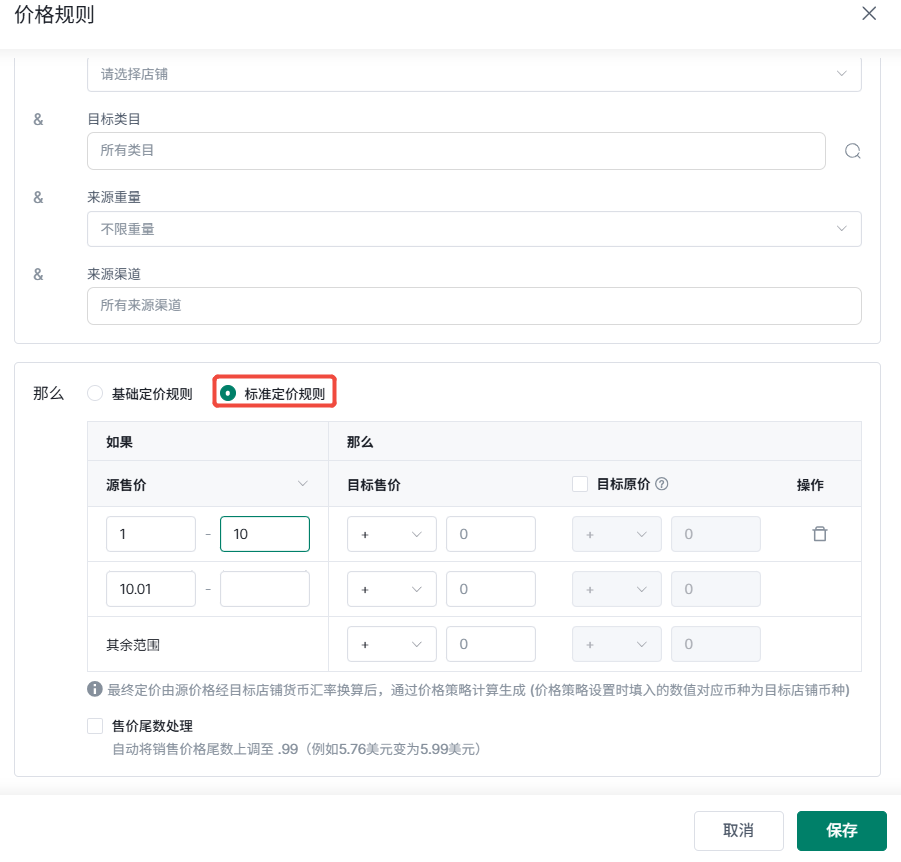This screenshot has width=901, height=862.
Task: Click the info icon before 最终定价 note
Action: click(x=95, y=689)
